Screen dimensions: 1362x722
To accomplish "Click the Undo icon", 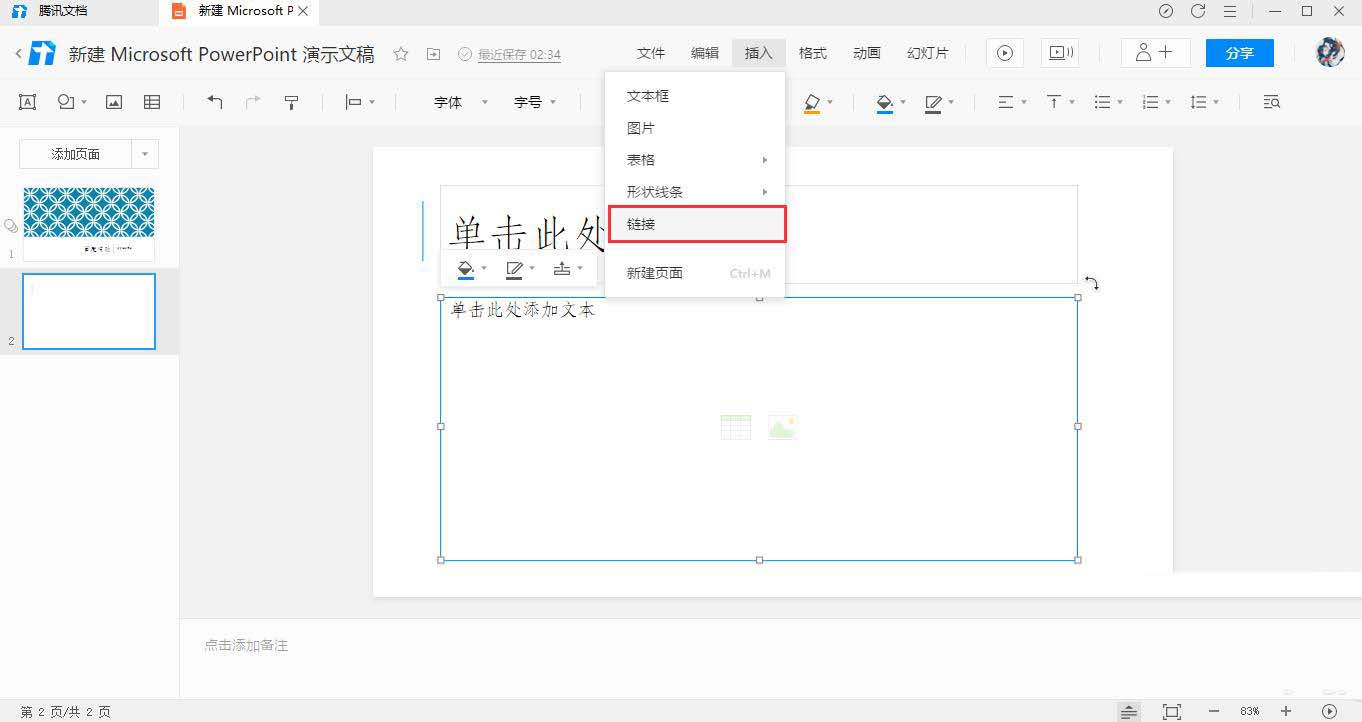I will click(x=214, y=101).
